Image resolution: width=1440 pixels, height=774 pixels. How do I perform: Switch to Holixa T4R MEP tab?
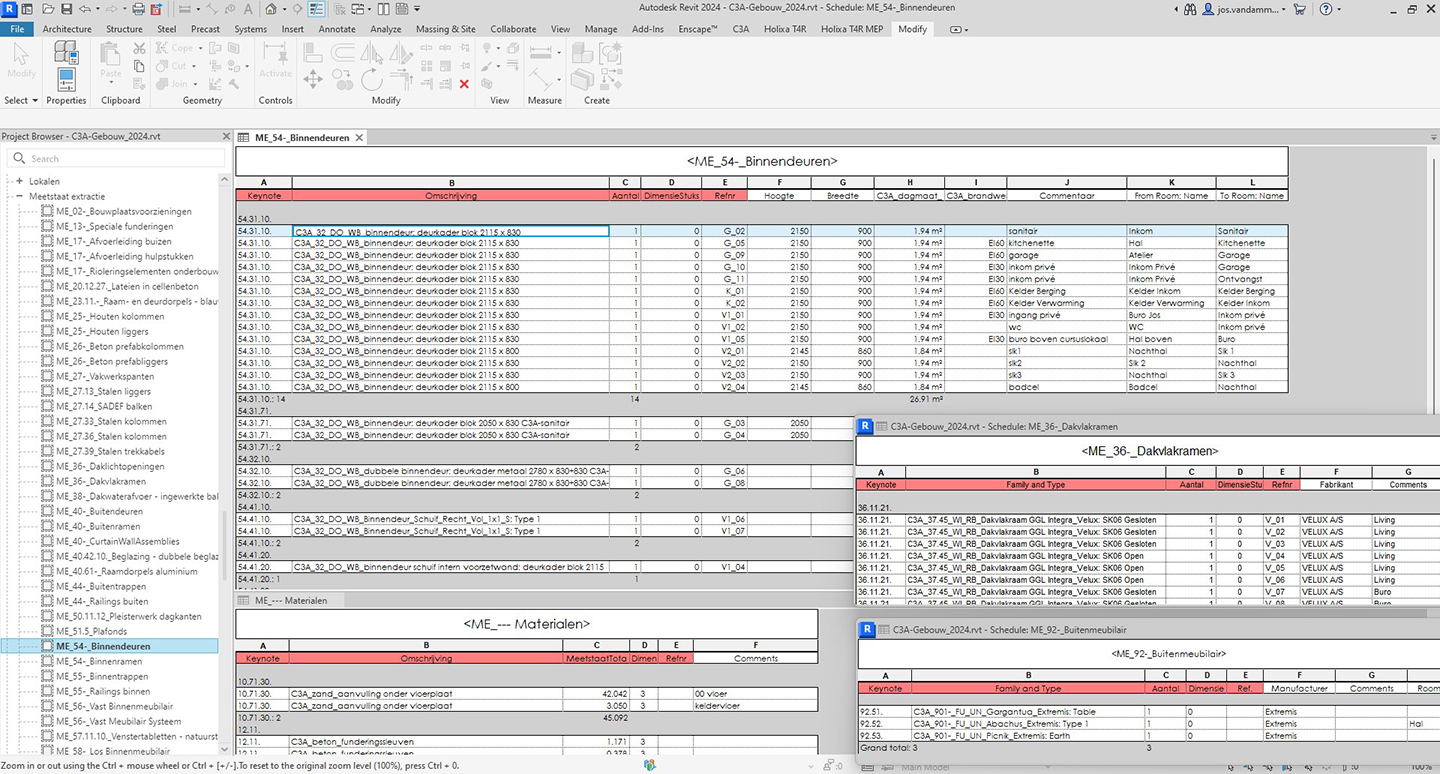[852, 29]
